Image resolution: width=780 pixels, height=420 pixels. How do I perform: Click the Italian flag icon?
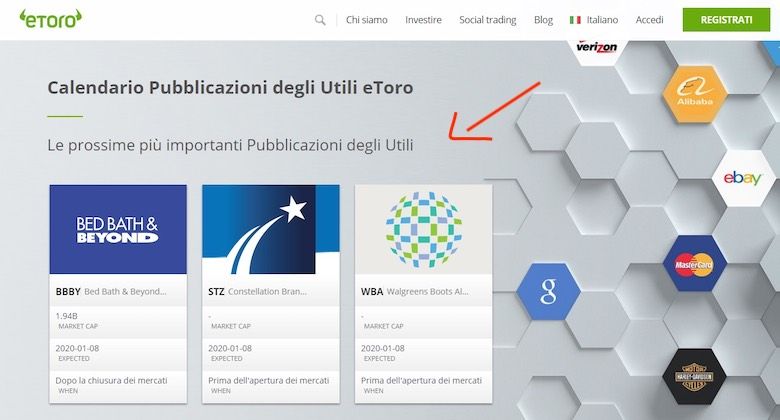(575, 20)
